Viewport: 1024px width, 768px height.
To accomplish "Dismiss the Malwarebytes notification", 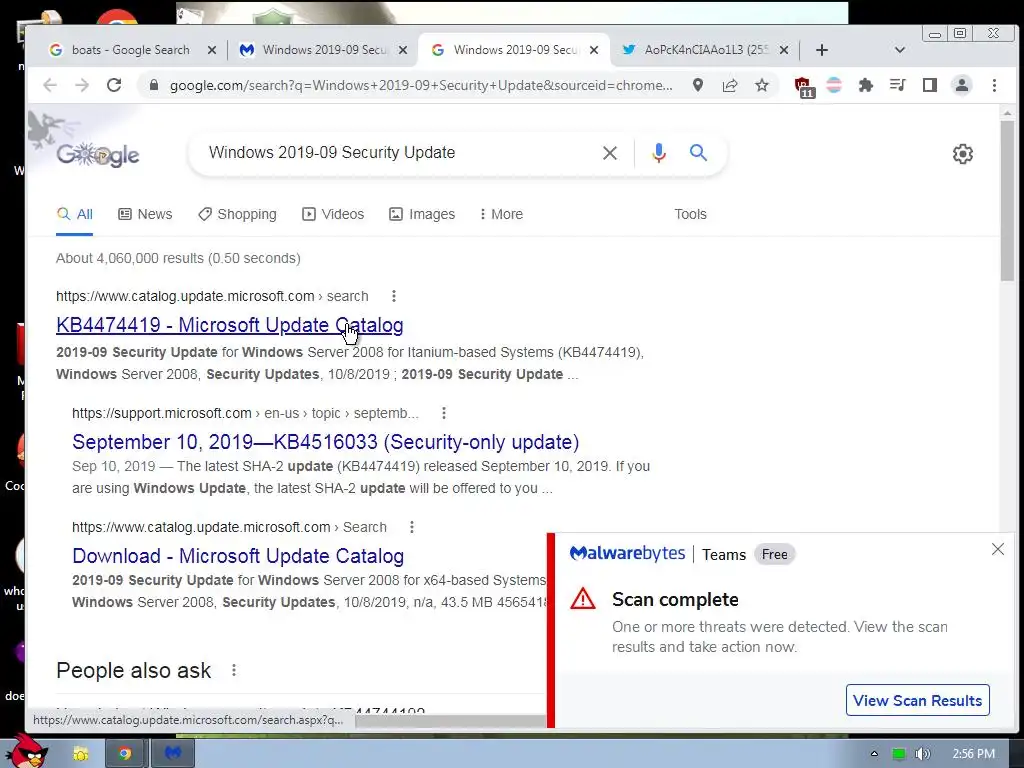I will (x=998, y=549).
